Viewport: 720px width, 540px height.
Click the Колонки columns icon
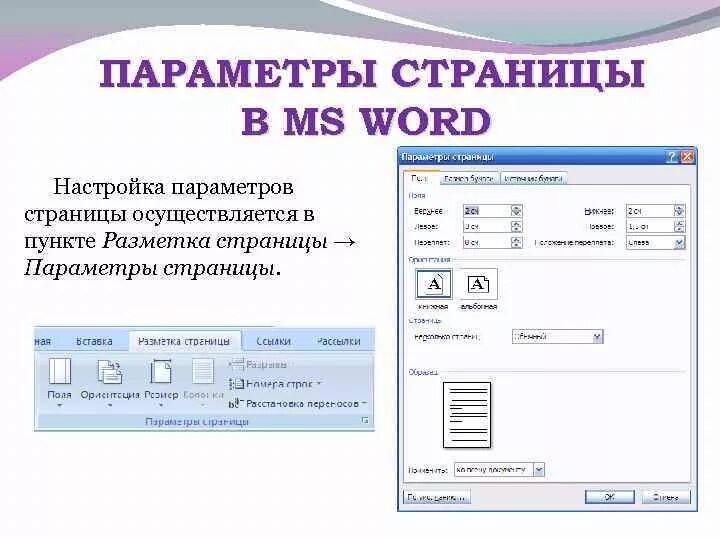[203, 371]
